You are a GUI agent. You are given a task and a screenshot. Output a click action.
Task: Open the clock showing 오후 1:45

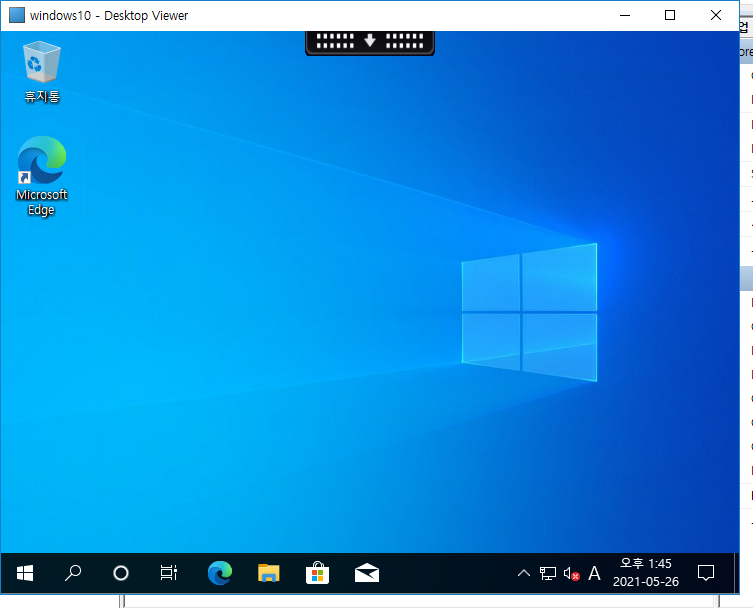coord(645,573)
